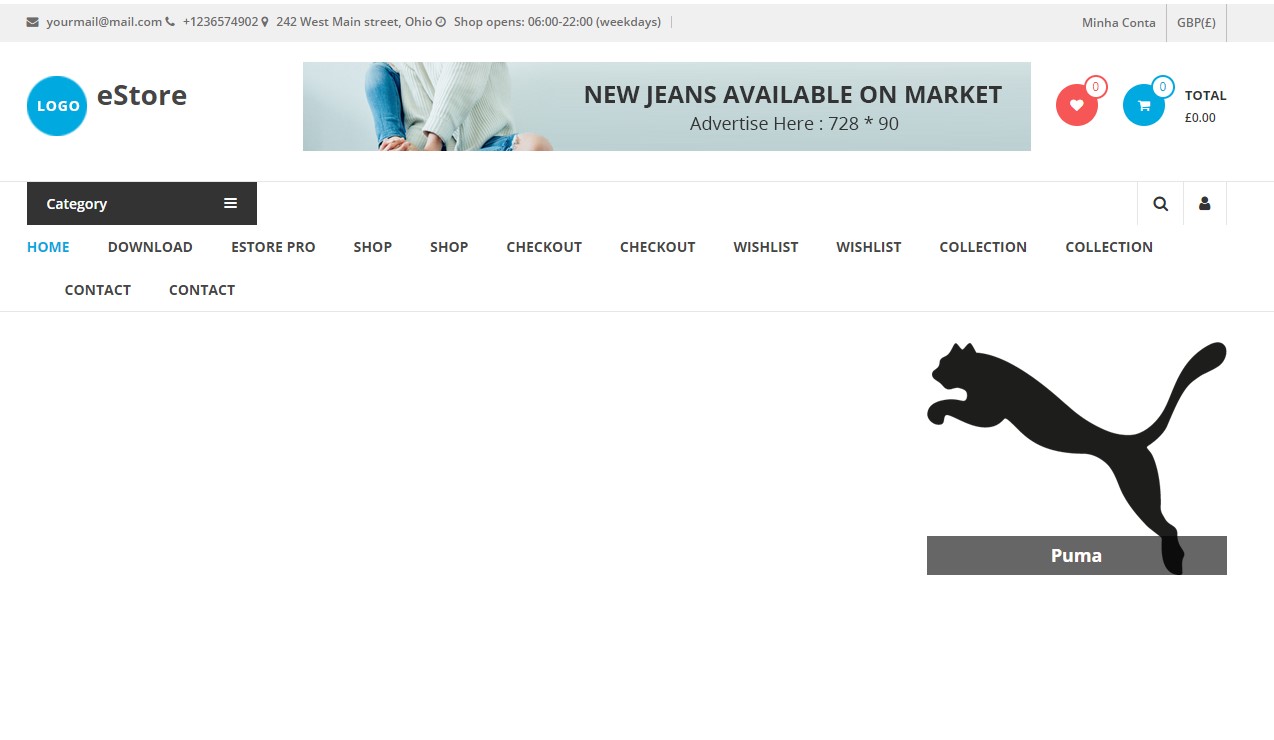Click the blue round LOGO icon

57,106
